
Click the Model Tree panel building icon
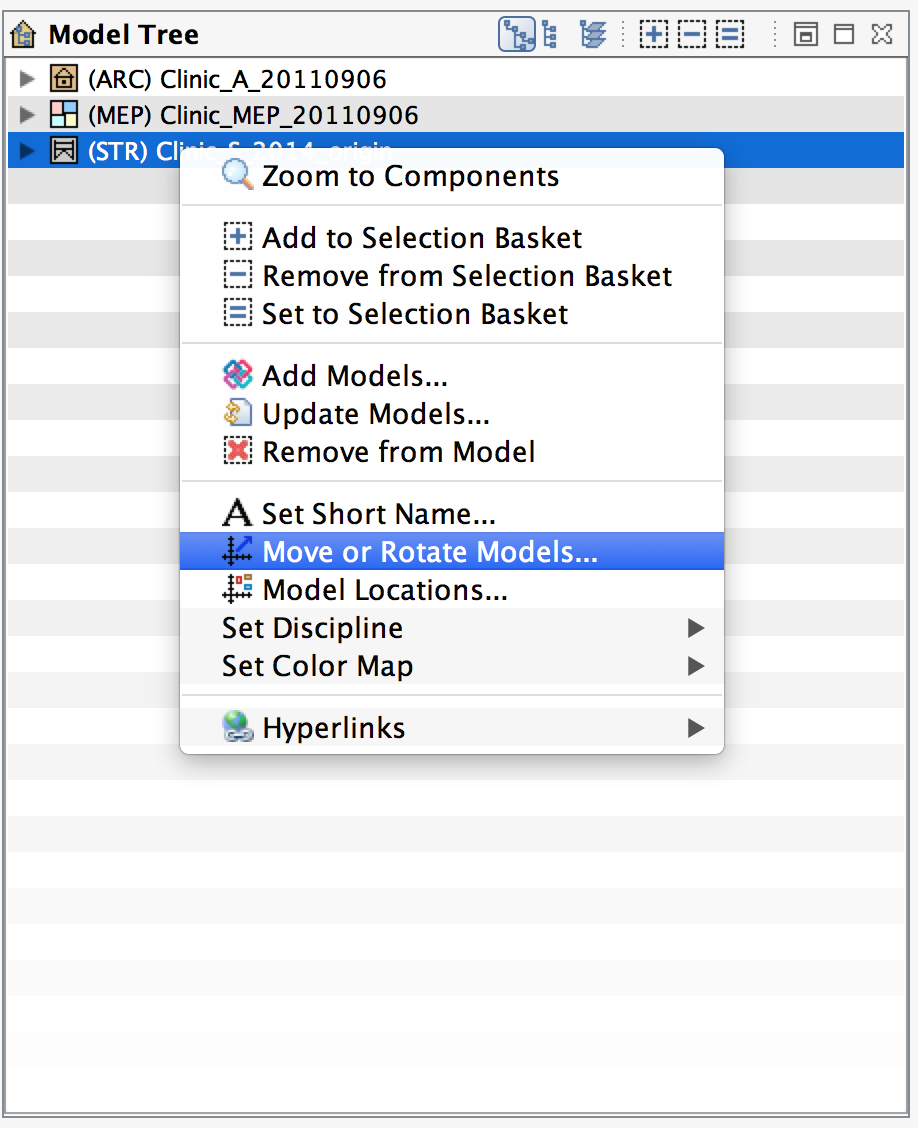coord(22,33)
